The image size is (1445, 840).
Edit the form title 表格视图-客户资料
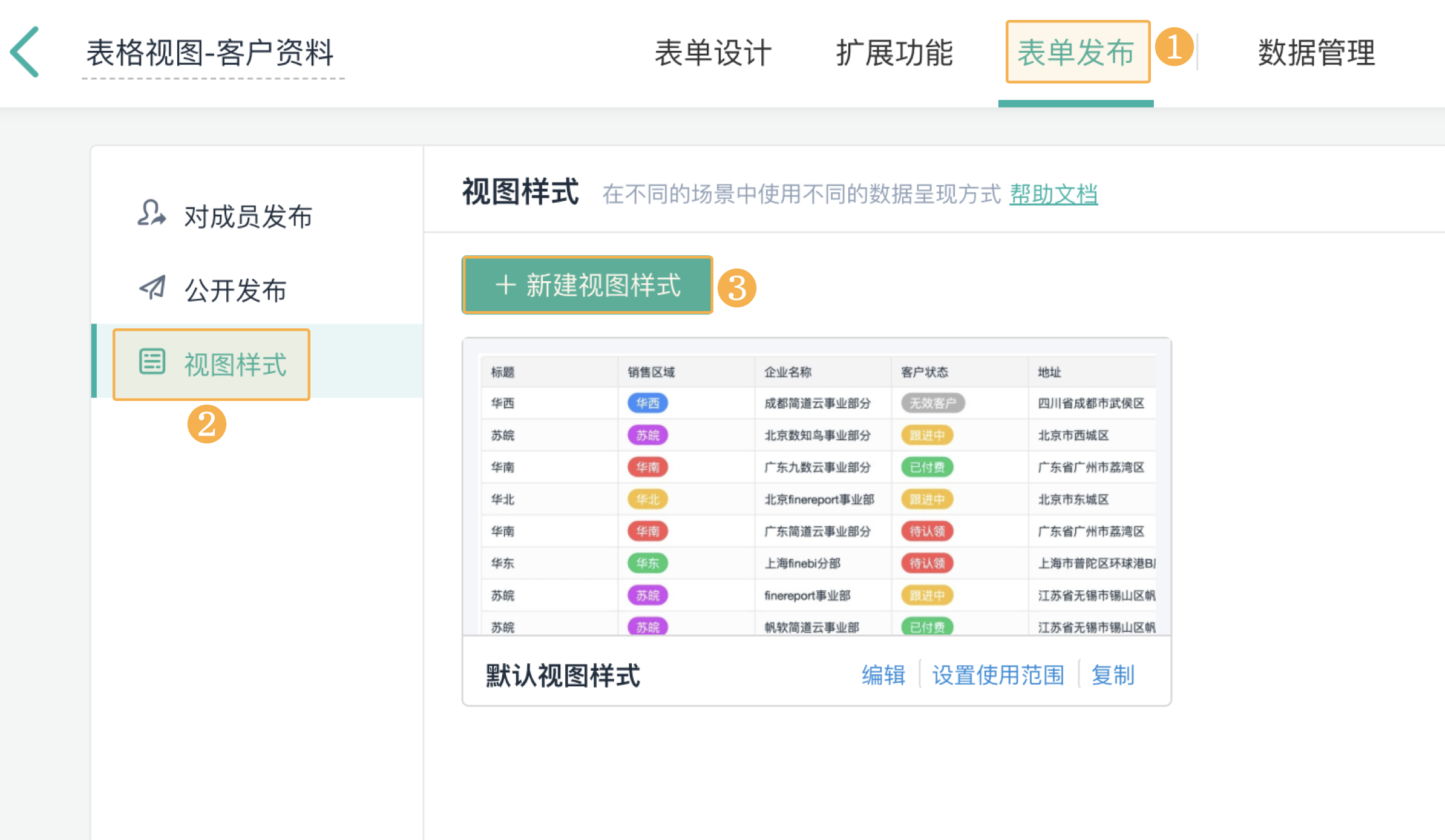click(x=210, y=53)
